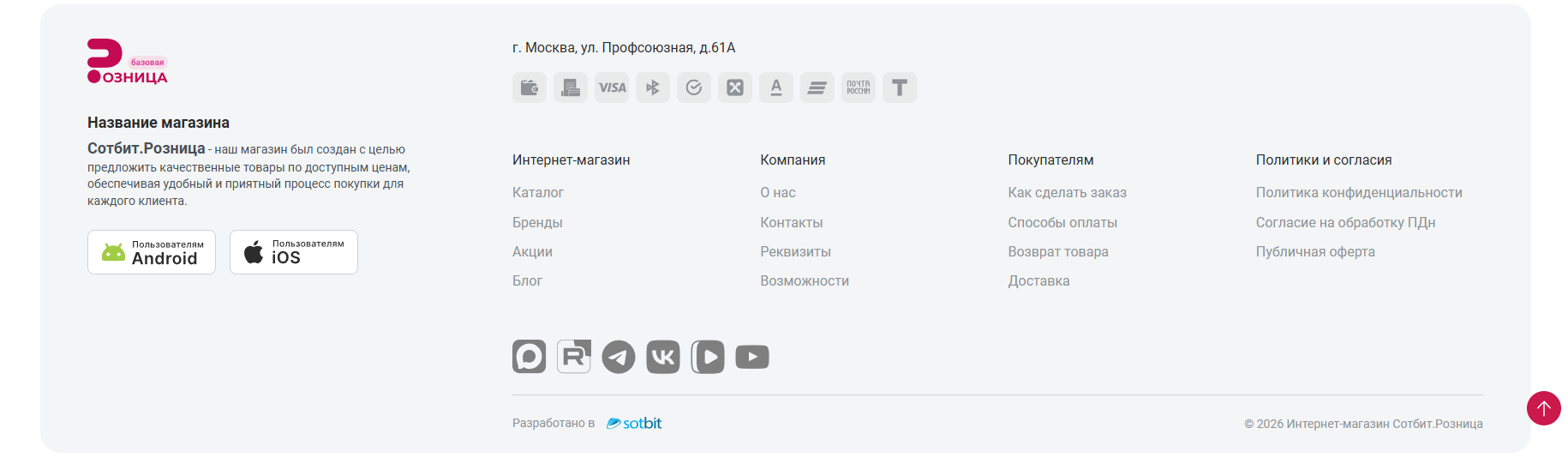Open the VK Video play icon
This screenshot has height=464, width=1568.
coord(708,357)
